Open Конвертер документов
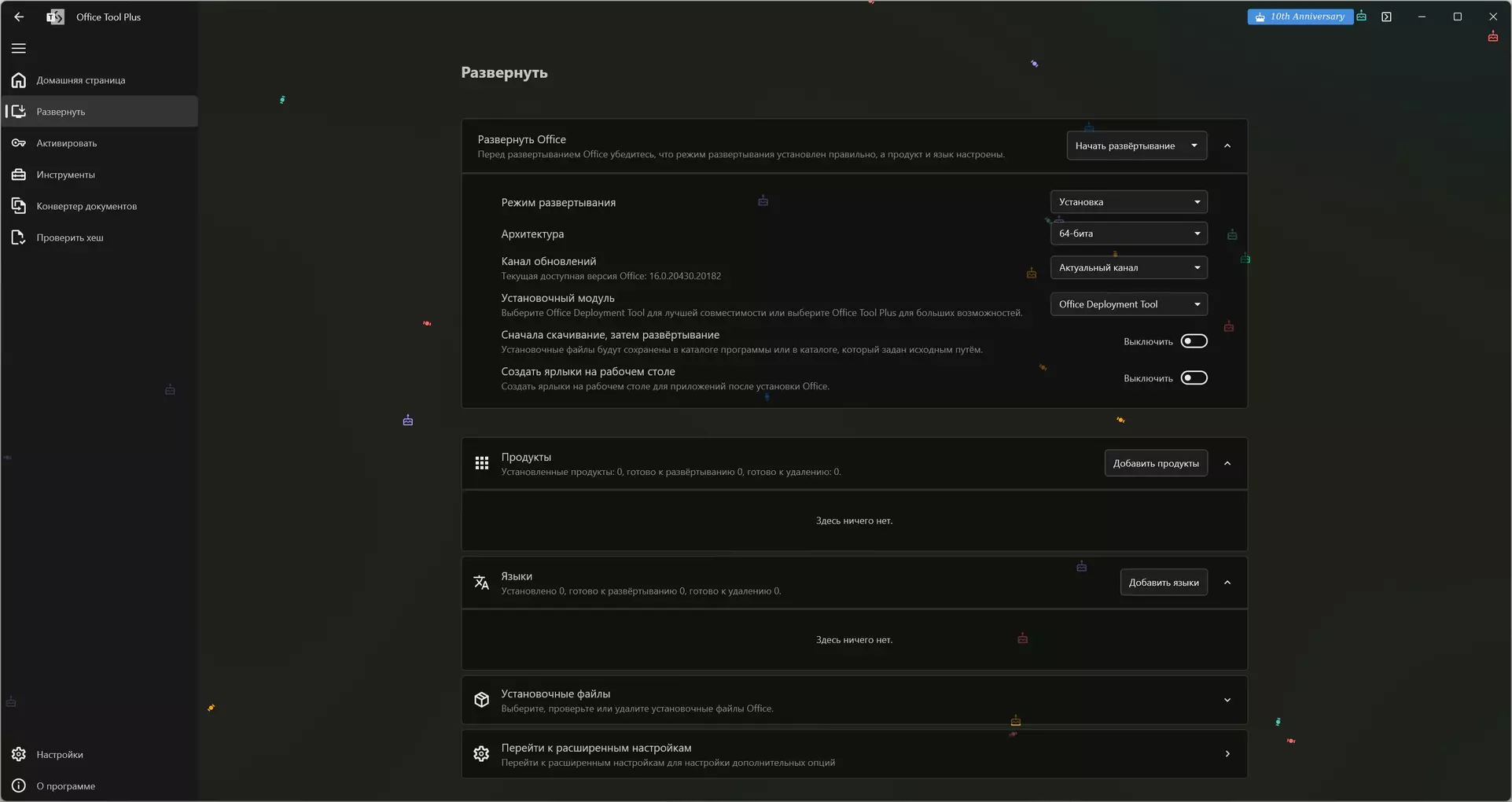This screenshot has width=1512, height=802. [x=100, y=206]
